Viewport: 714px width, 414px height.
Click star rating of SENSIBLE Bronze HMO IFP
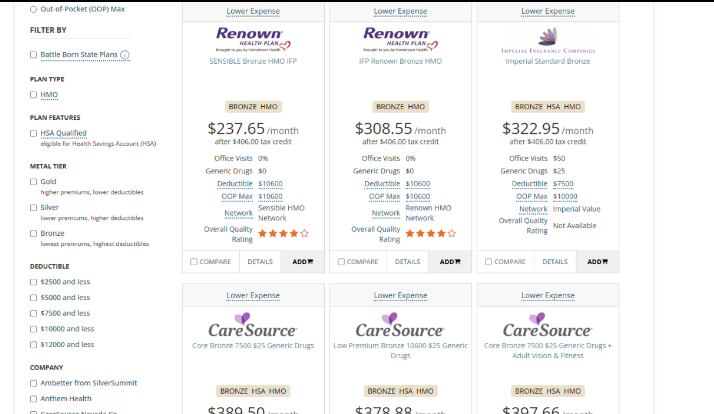283,234
